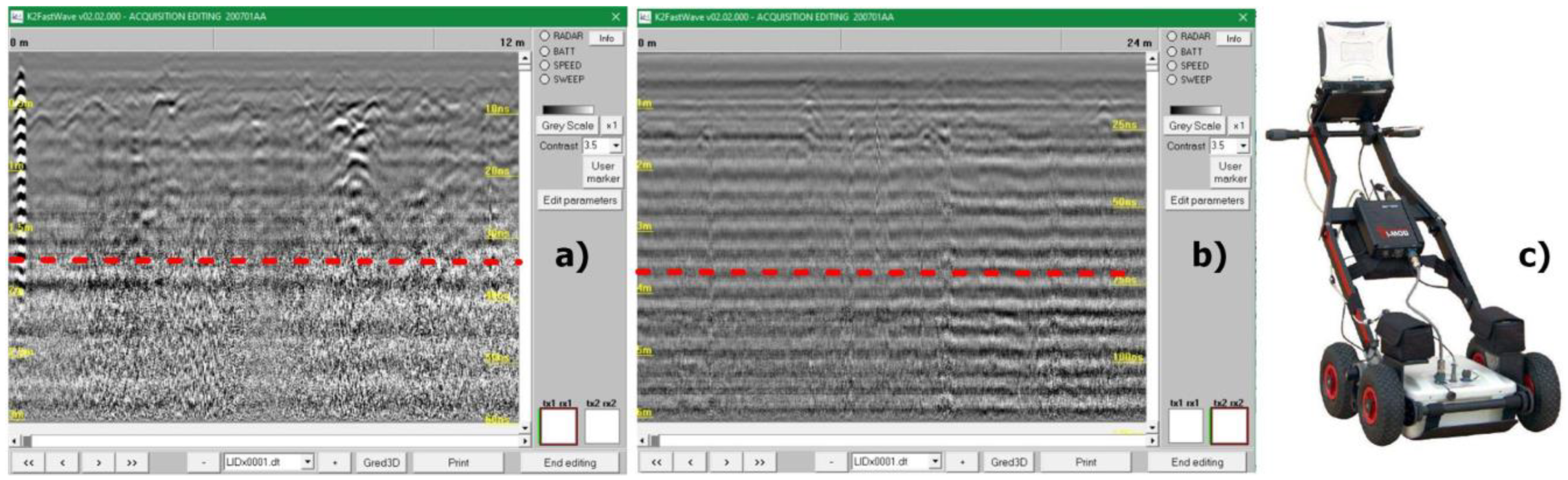
Task: Jump to first scan in left window (<<)
Action: [28, 463]
